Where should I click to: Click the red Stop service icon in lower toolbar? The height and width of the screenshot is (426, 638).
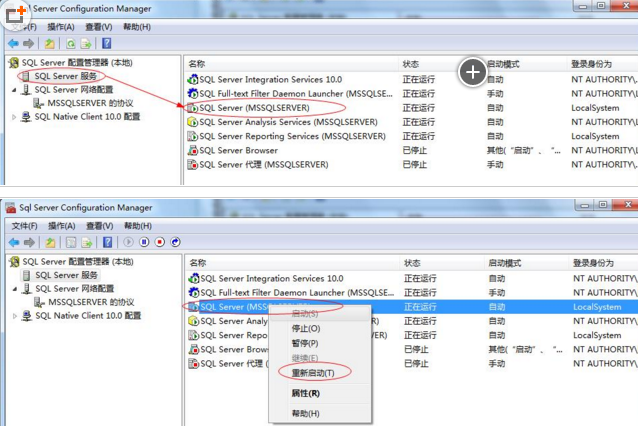point(160,242)
